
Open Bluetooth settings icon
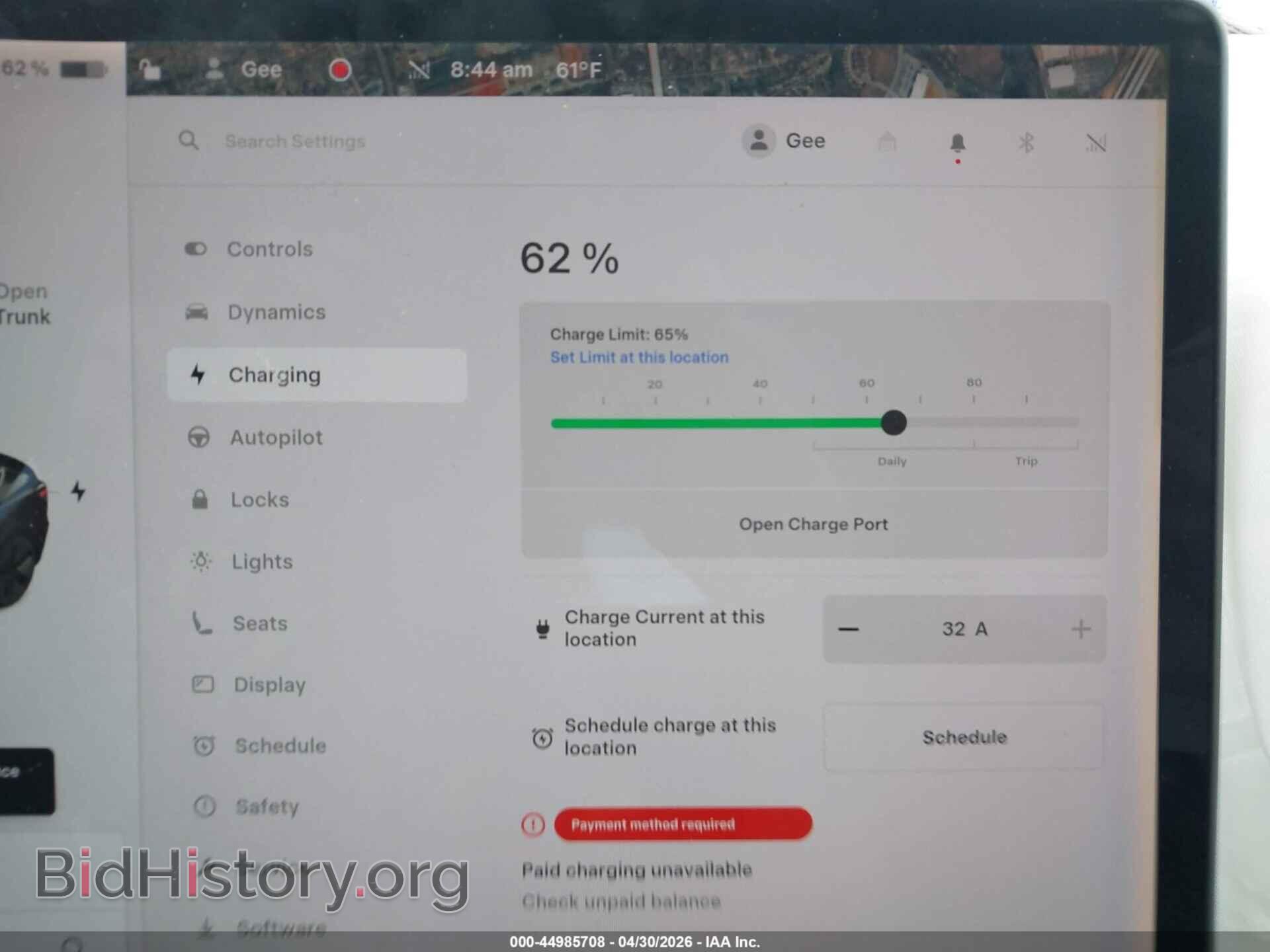point(1026,143)
